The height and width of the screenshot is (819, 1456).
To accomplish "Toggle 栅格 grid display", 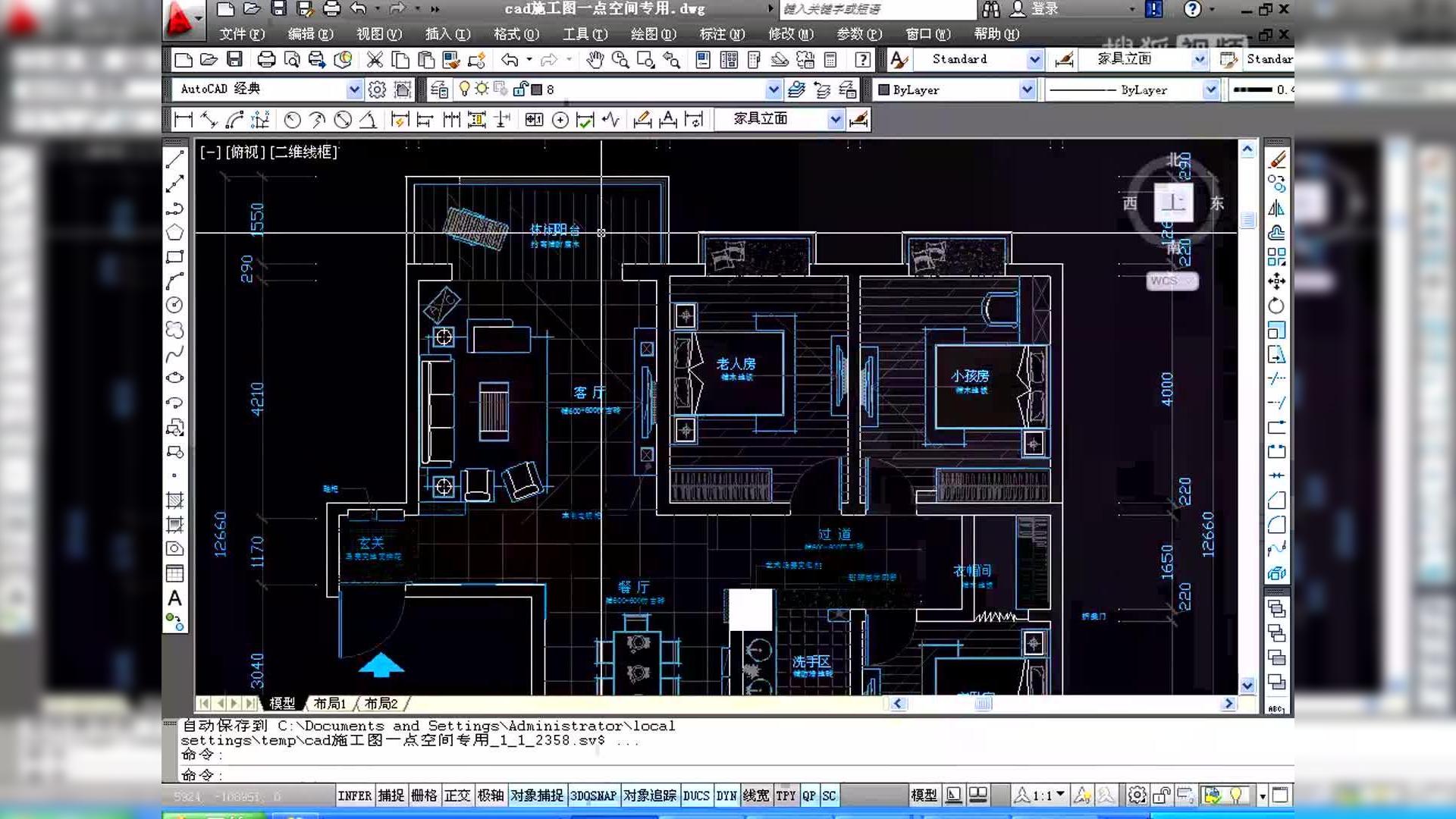I will coord(424,795).
